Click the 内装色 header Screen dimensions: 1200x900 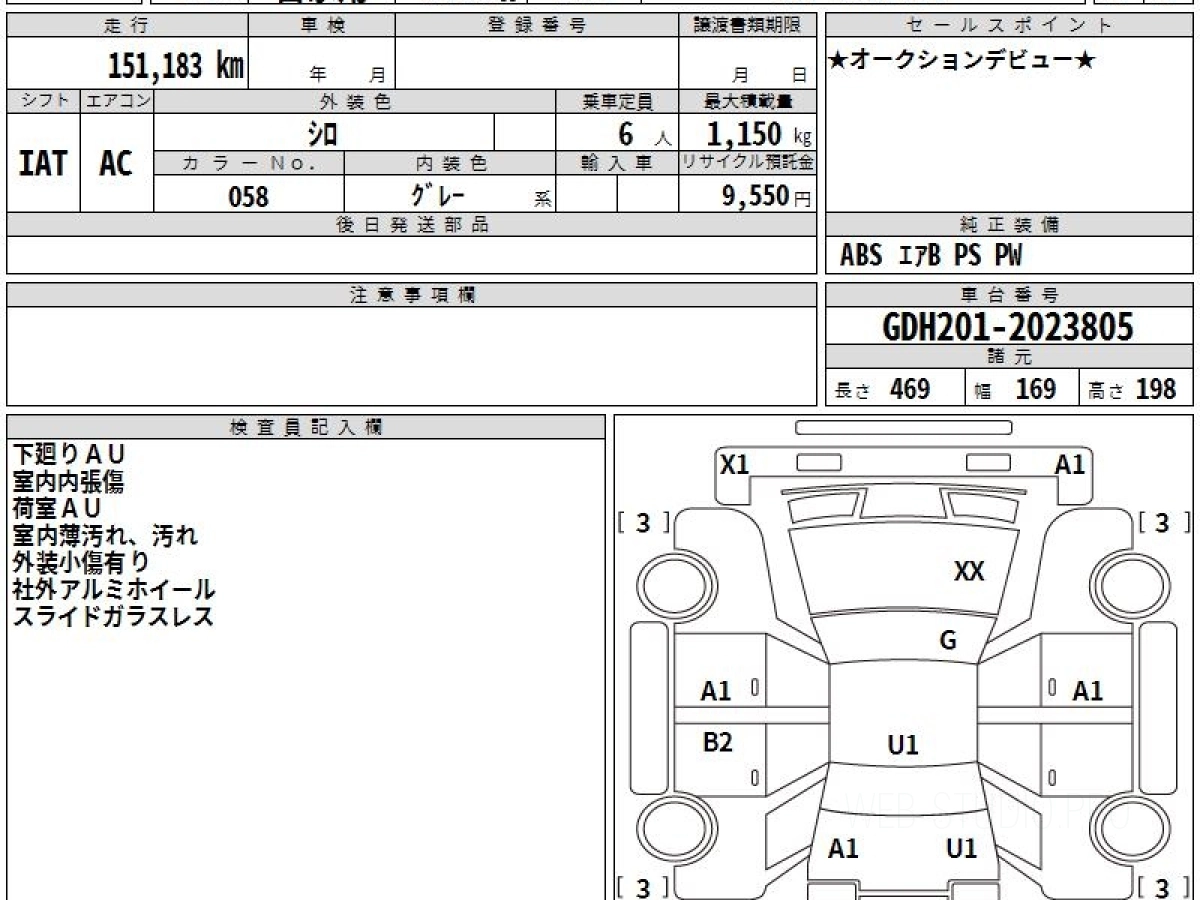pos(450,163)
